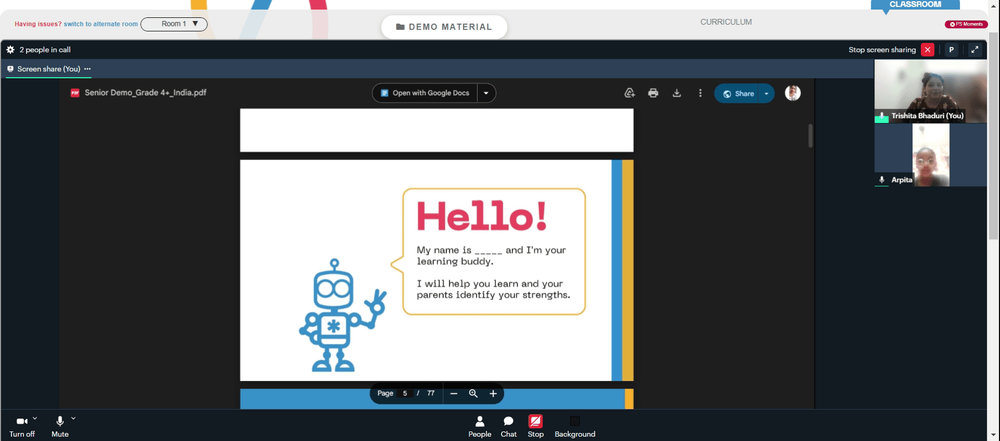The height and width of the screenshot is (441, 1000).
Task: Open the Curriculum tab
Action: pyautogui.click(x=726, y=22)
